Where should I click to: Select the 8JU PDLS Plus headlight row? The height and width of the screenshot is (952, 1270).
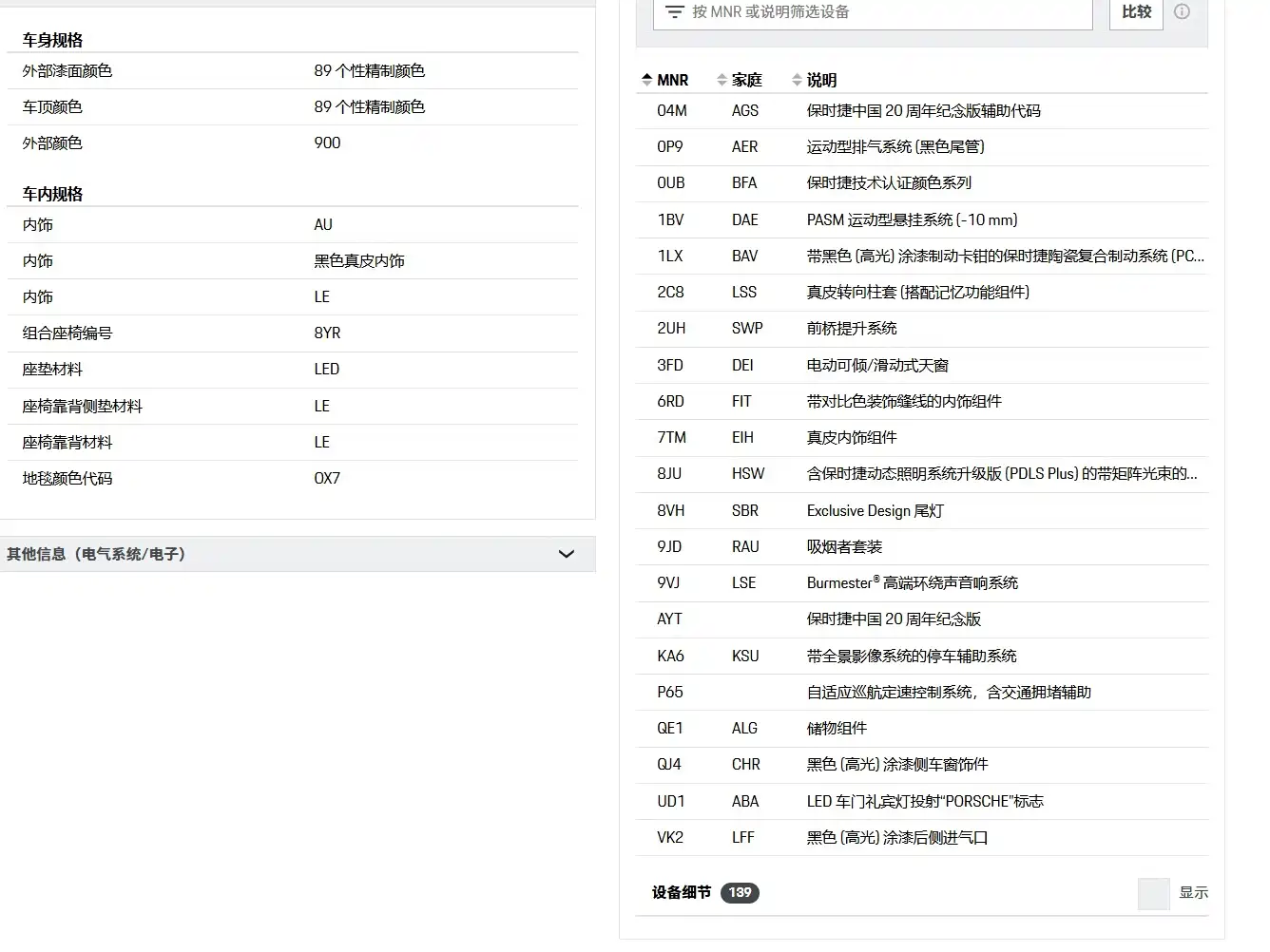pyautogui.click(x=922, y=474)
